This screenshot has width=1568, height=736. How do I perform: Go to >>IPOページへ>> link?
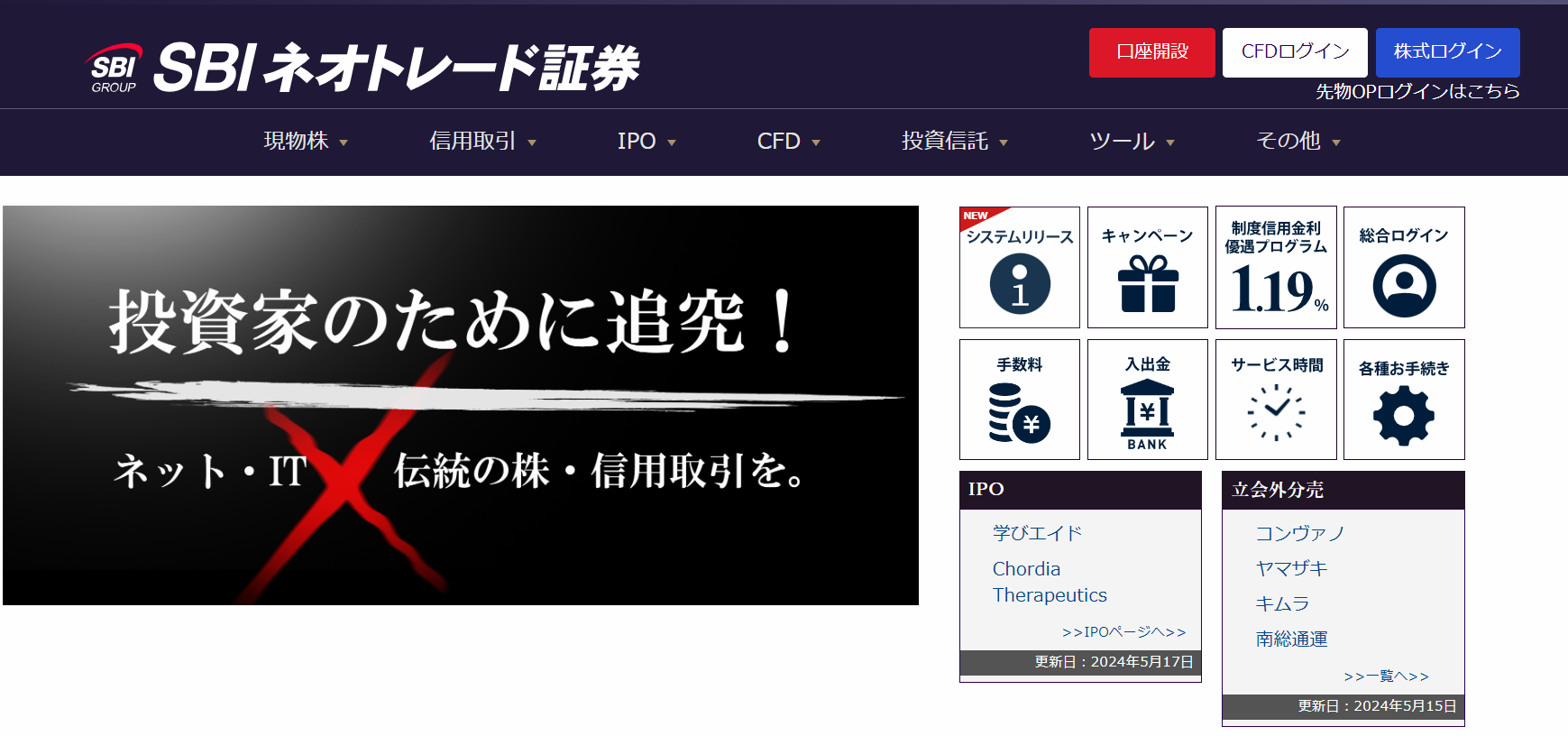pos(1123,632)
